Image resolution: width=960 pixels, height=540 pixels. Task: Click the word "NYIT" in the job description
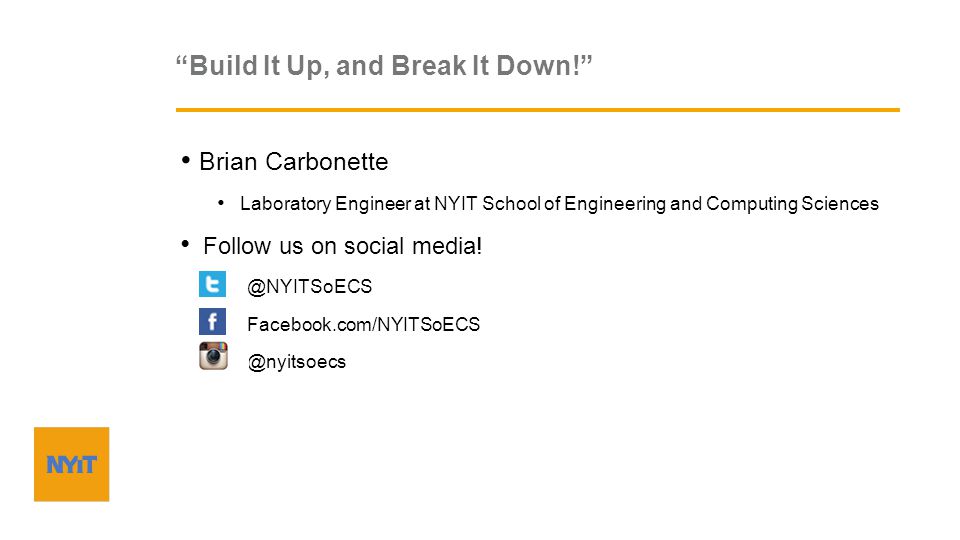(455, 203)
